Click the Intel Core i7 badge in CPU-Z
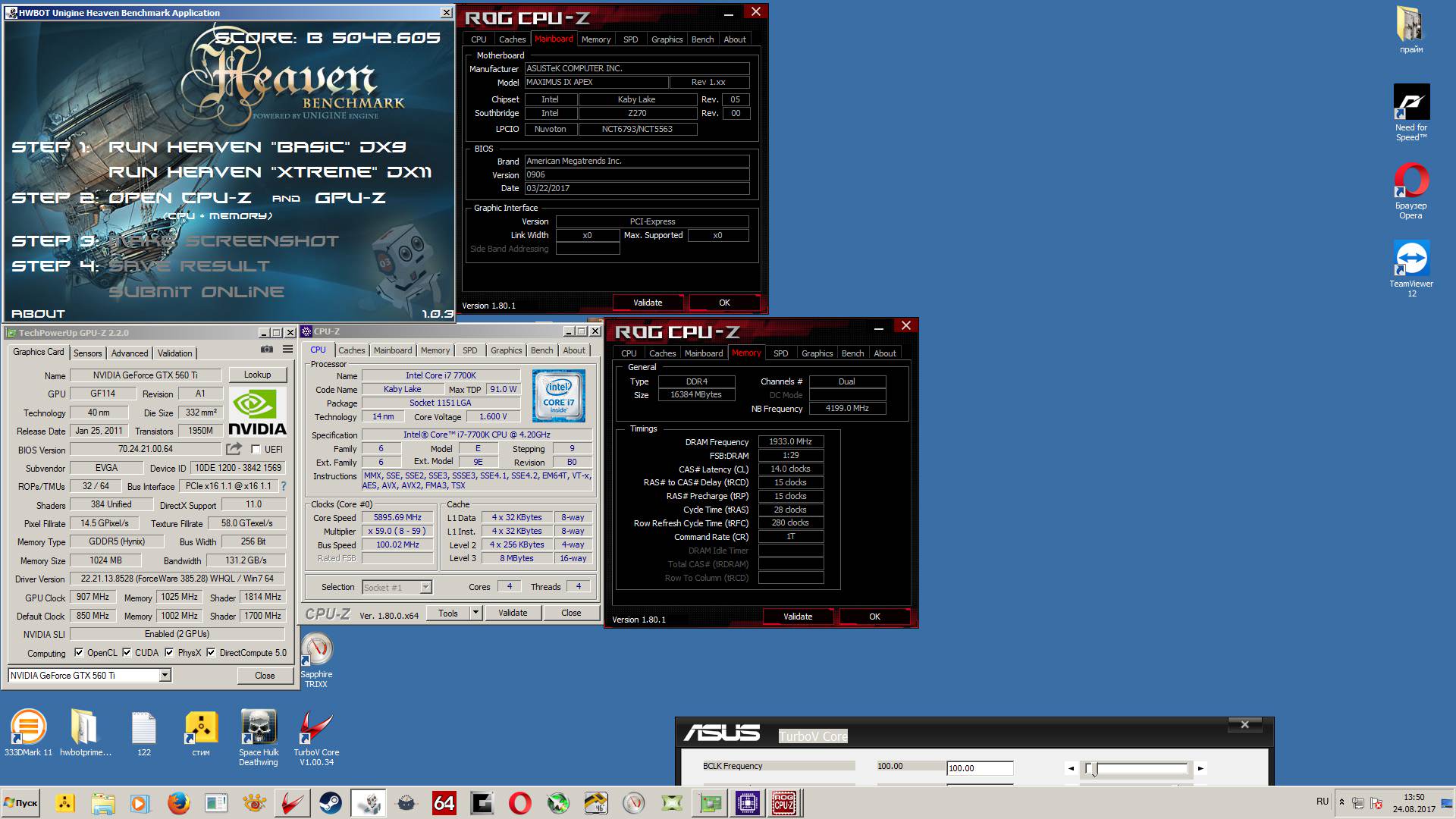Screen dimensions: 1456x819 click(x=558, y=396)
